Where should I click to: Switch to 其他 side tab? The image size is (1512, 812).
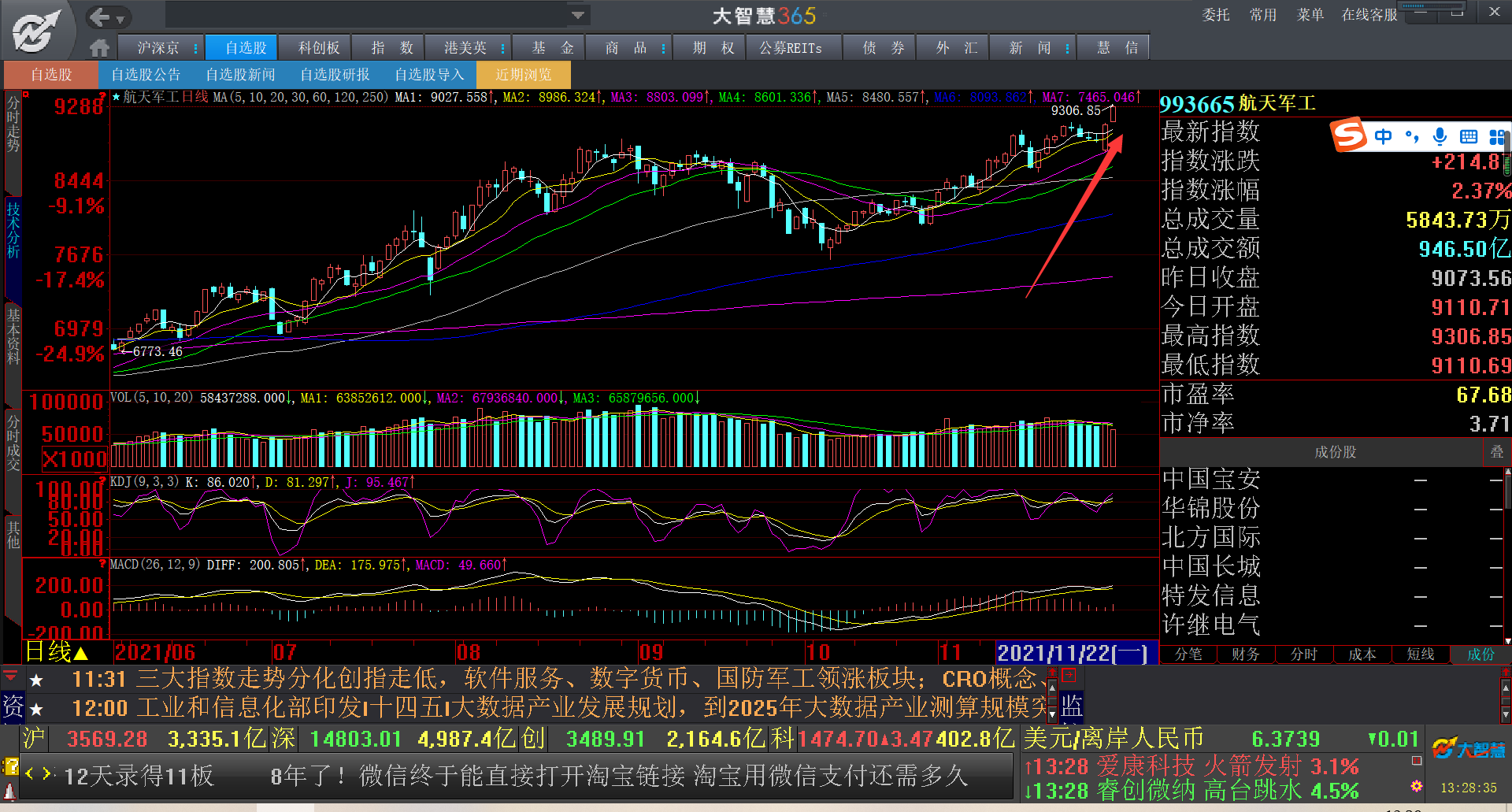(13, 534)
